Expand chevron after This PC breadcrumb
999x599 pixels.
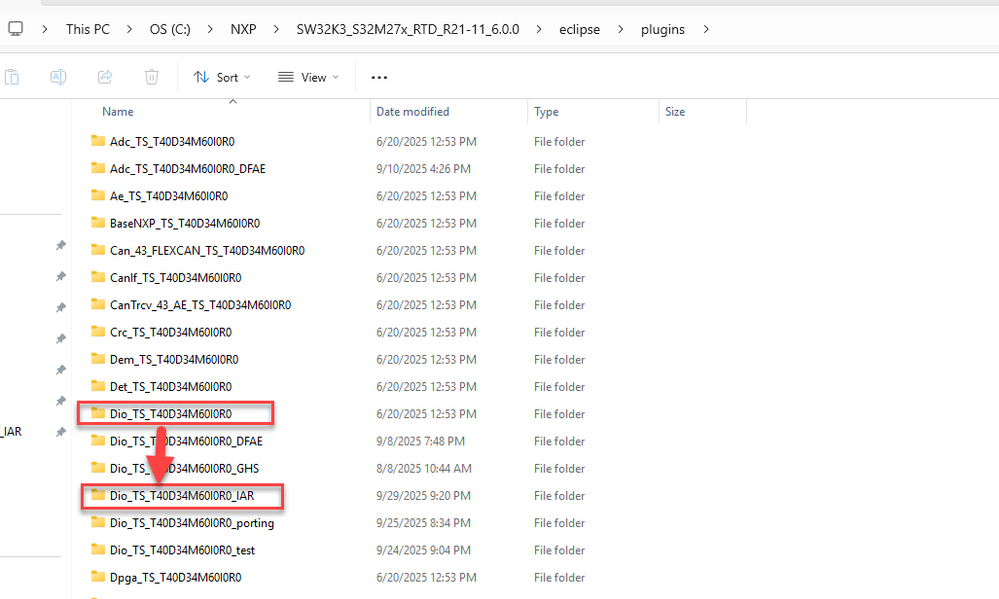129,29
